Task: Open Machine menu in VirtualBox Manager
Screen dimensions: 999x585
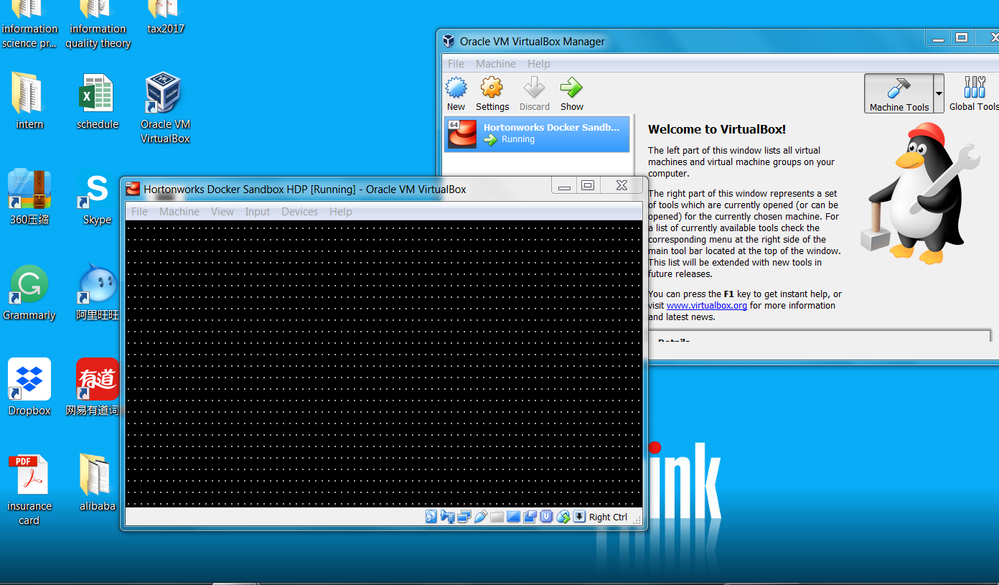Action: pos(495,64)
